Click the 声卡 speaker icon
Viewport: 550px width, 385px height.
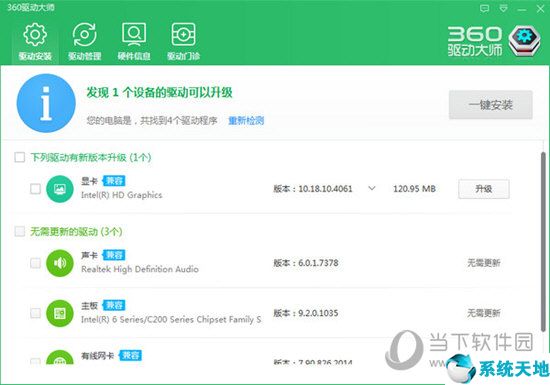coord(60,263)
